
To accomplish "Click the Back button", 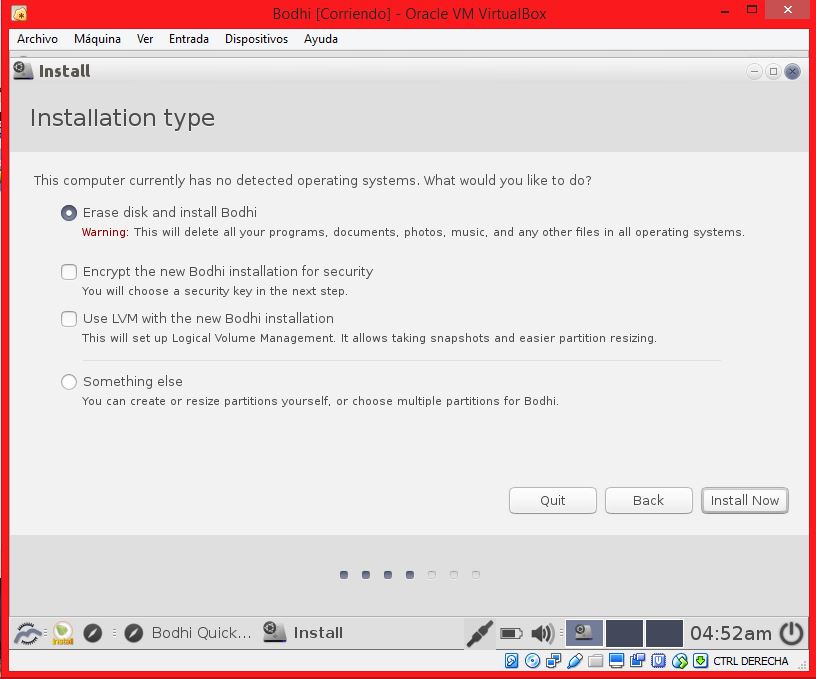I will point(648,501).
